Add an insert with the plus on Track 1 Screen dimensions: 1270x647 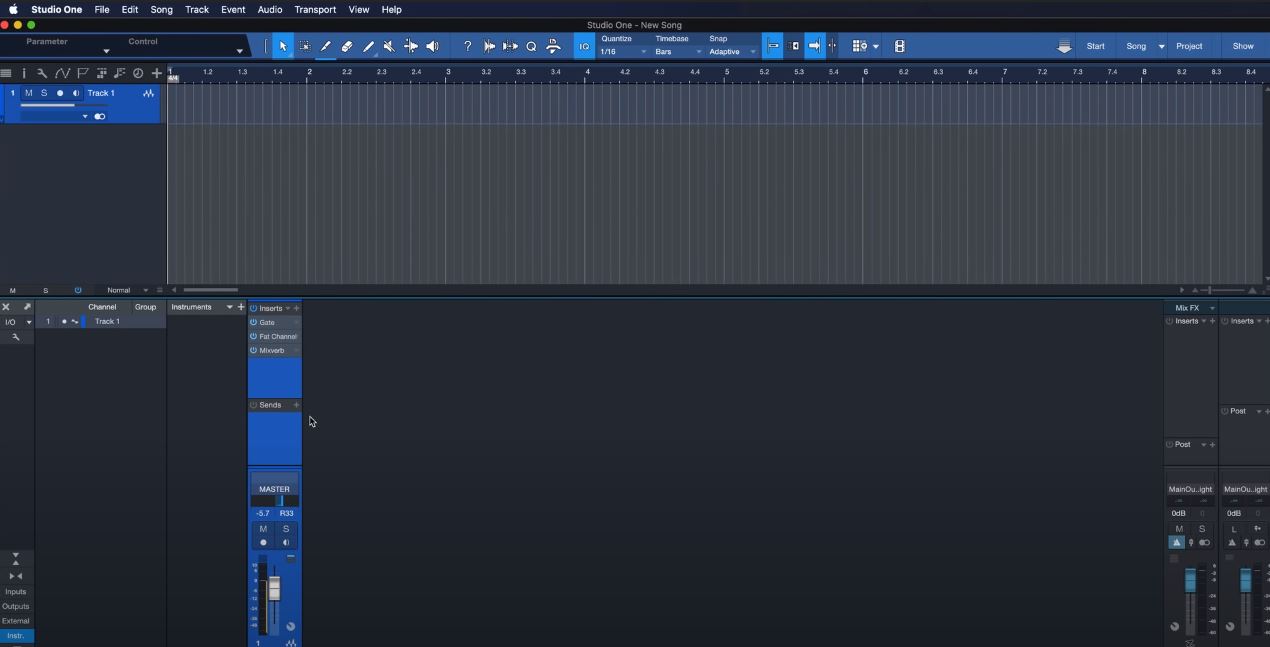pyautogui.click(x=296, y=308)
